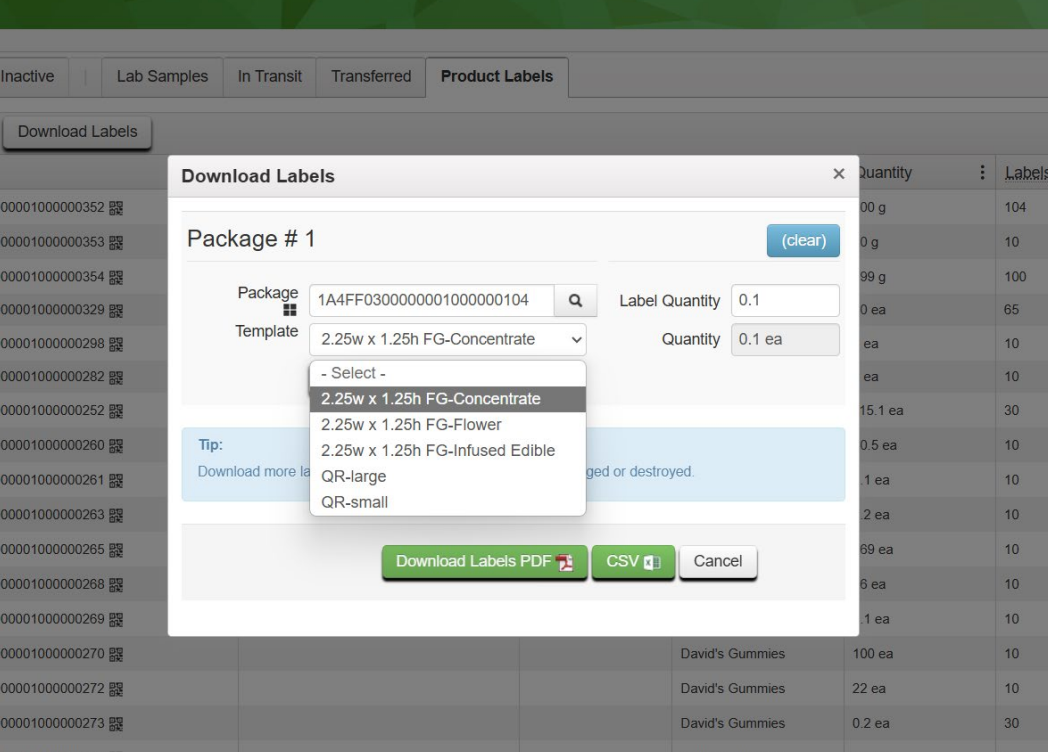Click QR code icon for package ending 353
This screenshot has height=752, width=1048.
pos(116,242)
